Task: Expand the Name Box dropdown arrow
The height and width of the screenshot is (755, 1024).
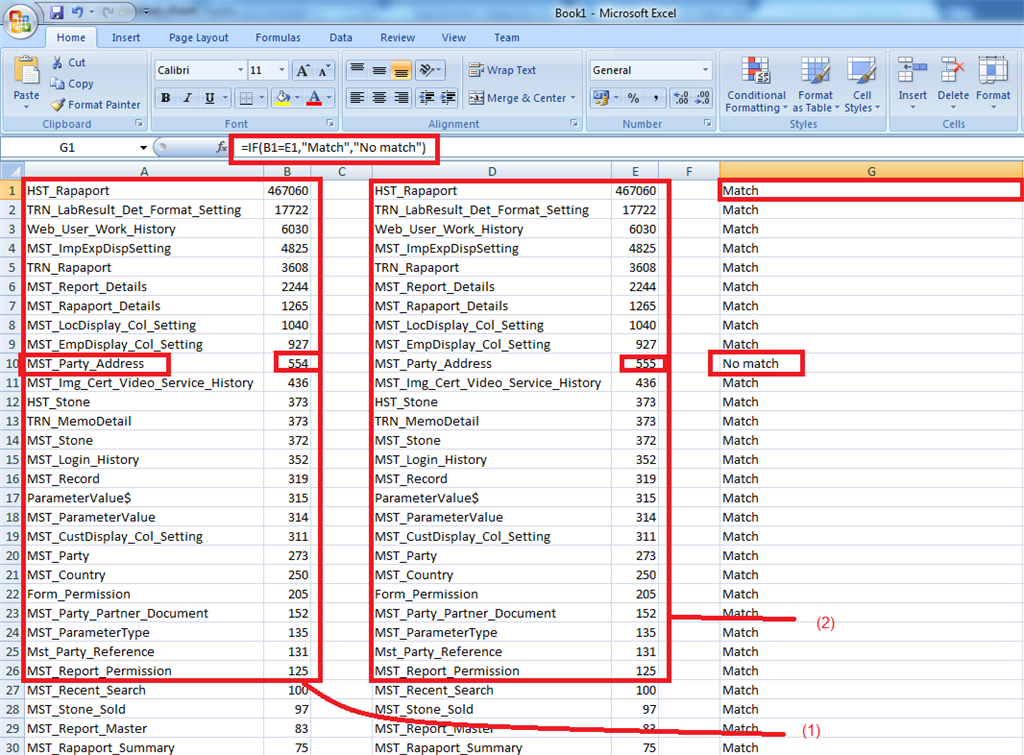Action: 143,148
